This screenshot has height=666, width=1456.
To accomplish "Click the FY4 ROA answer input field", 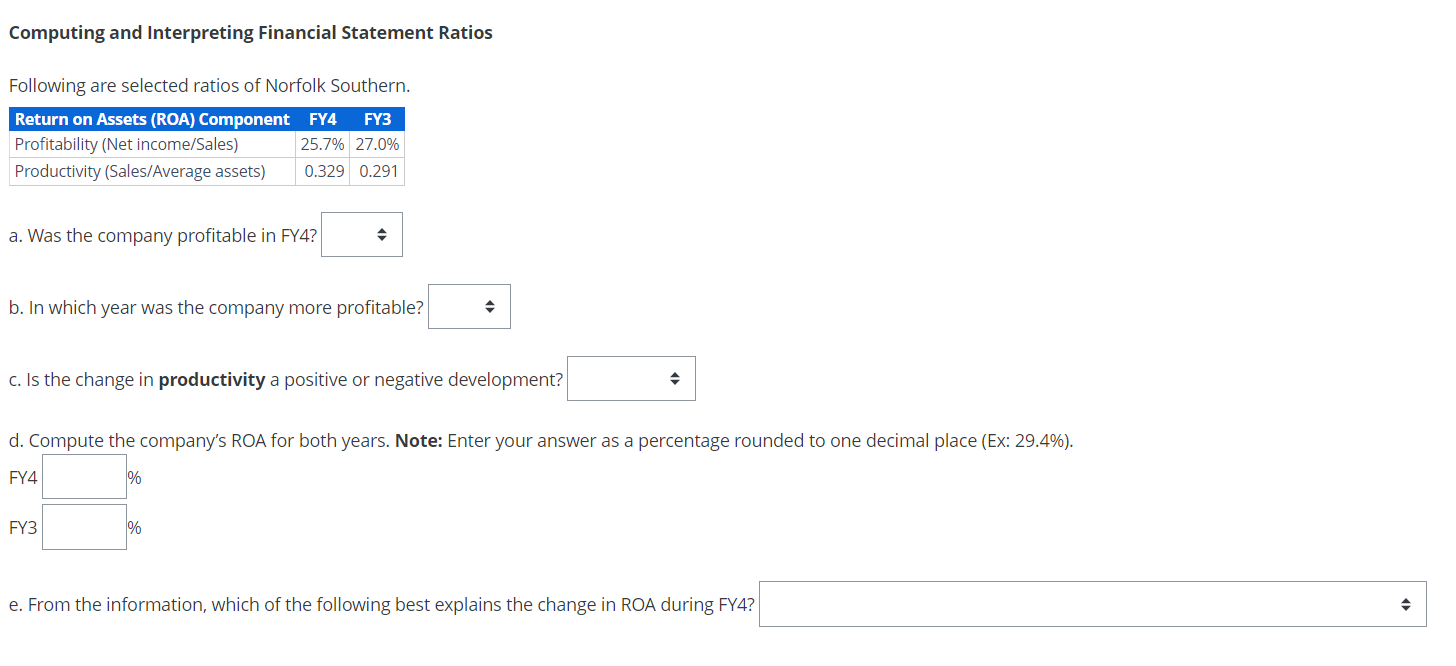I will tap(84, 476).
